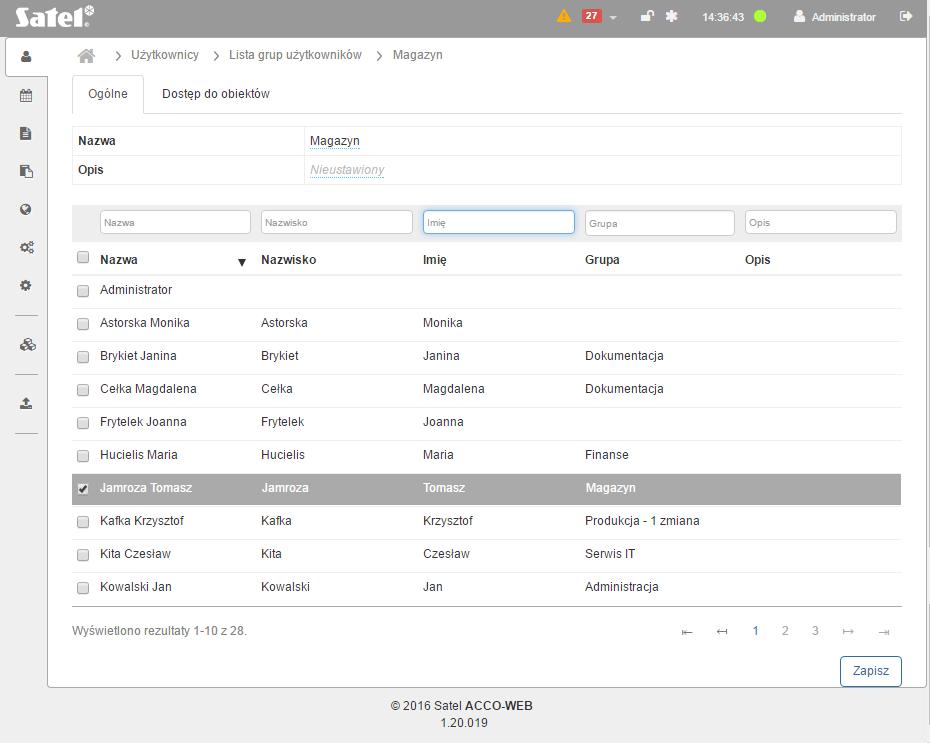The height and width of the screenshot is (743, 930).
Task: Click the asterisk icon in header
Action: click(671, 16)
